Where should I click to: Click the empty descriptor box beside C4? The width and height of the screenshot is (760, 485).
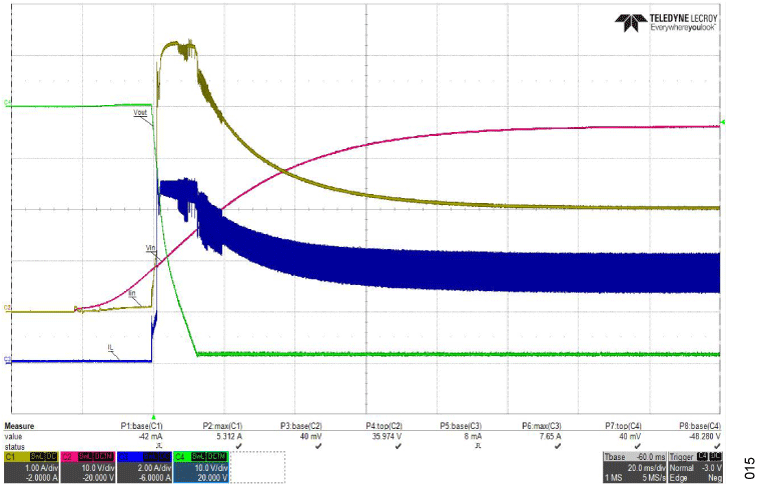point(258,465)
